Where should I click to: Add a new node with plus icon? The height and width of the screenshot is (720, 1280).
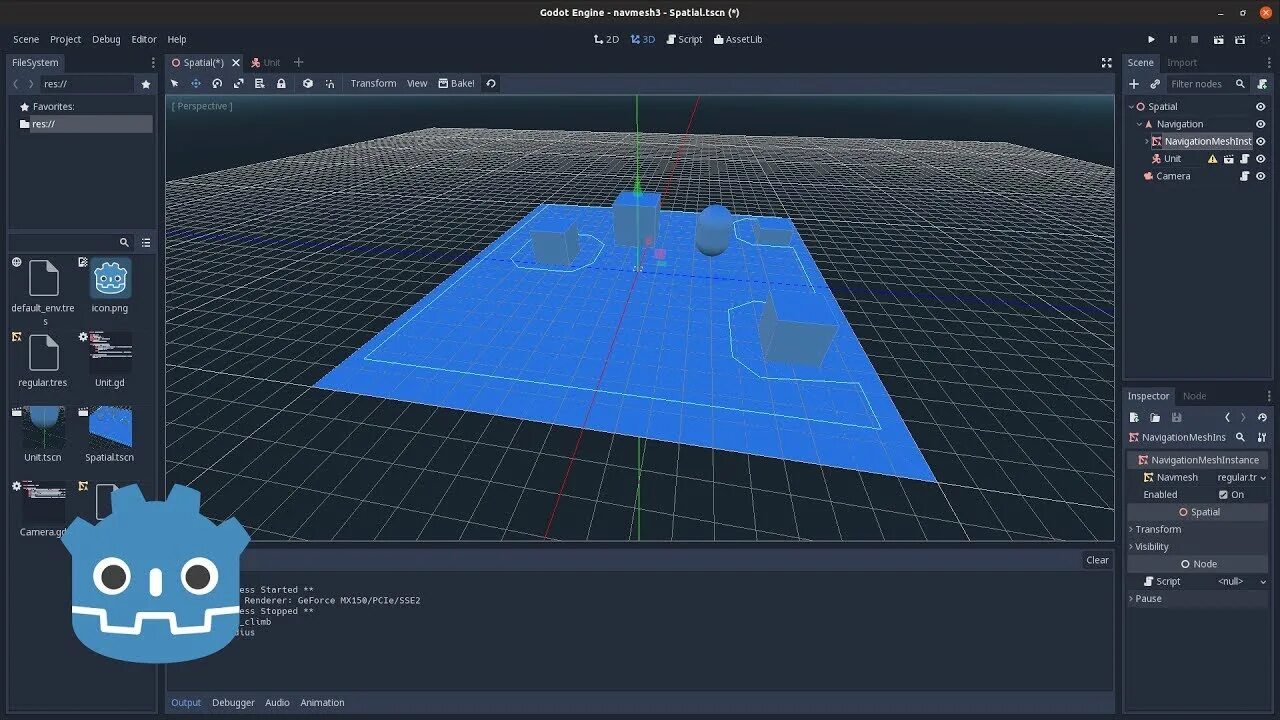point(1134,84)
